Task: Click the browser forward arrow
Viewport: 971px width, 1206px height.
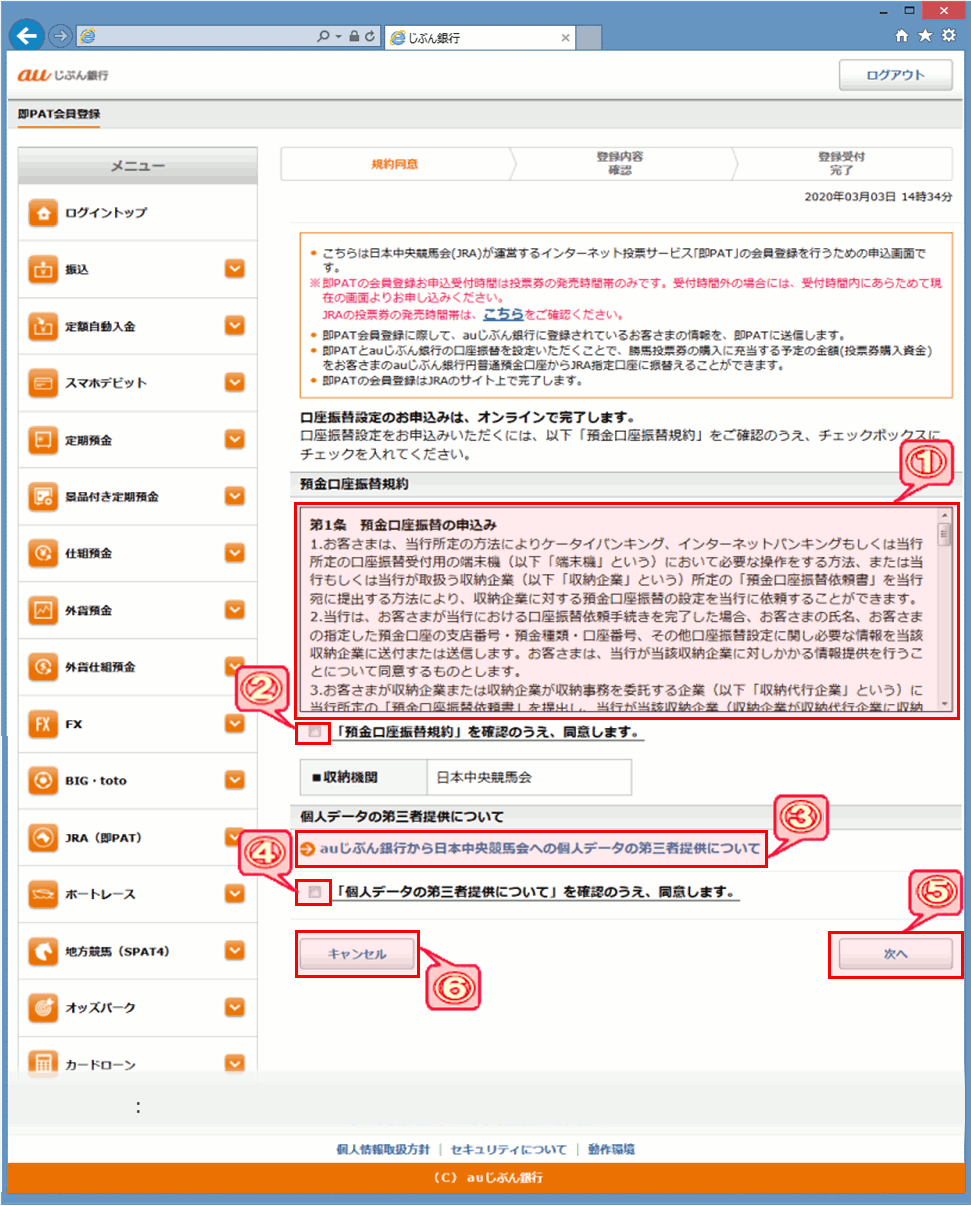Action: (x=60, y=36)
